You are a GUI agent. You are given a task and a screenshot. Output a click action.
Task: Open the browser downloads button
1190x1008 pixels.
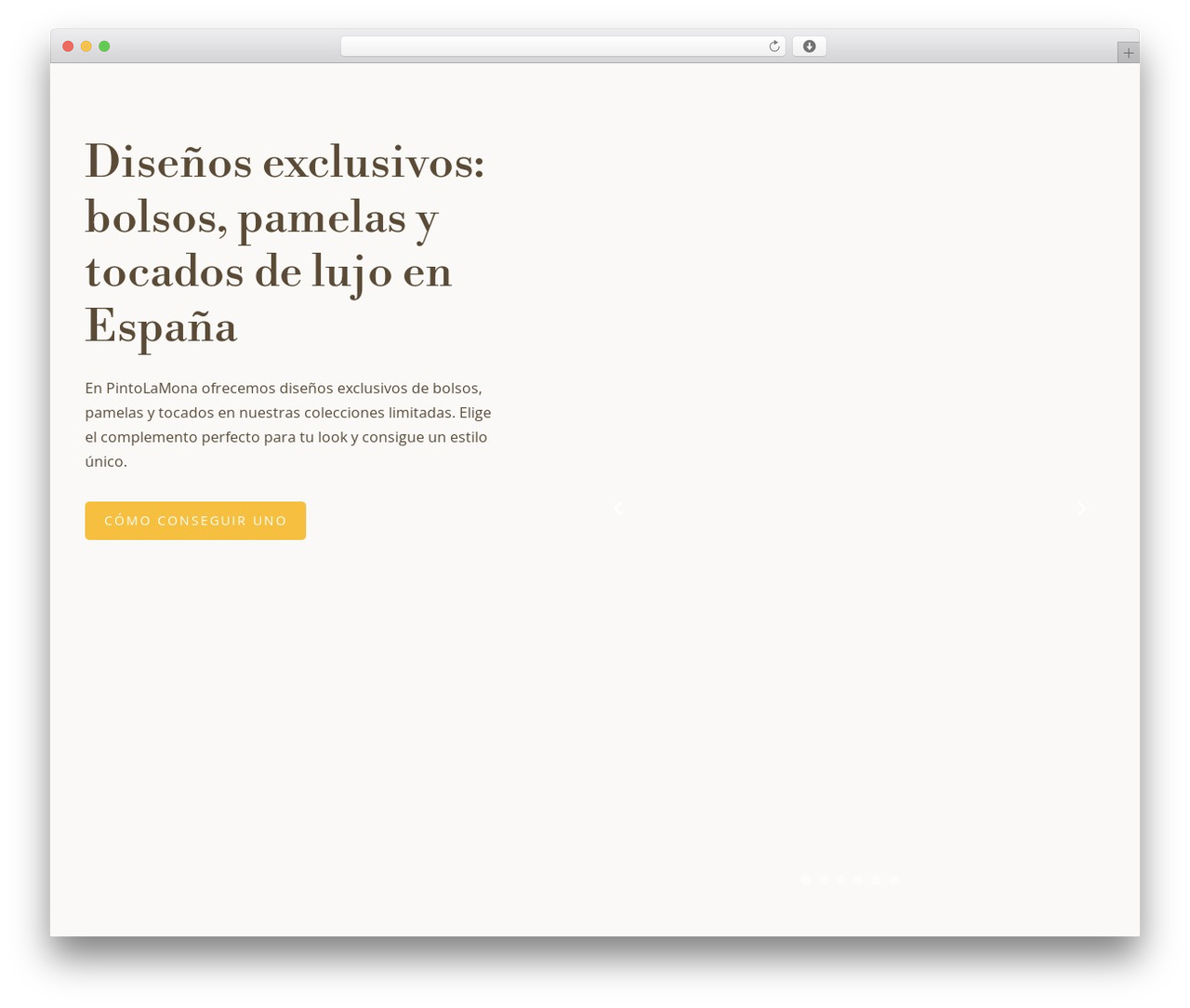[809, 46]
